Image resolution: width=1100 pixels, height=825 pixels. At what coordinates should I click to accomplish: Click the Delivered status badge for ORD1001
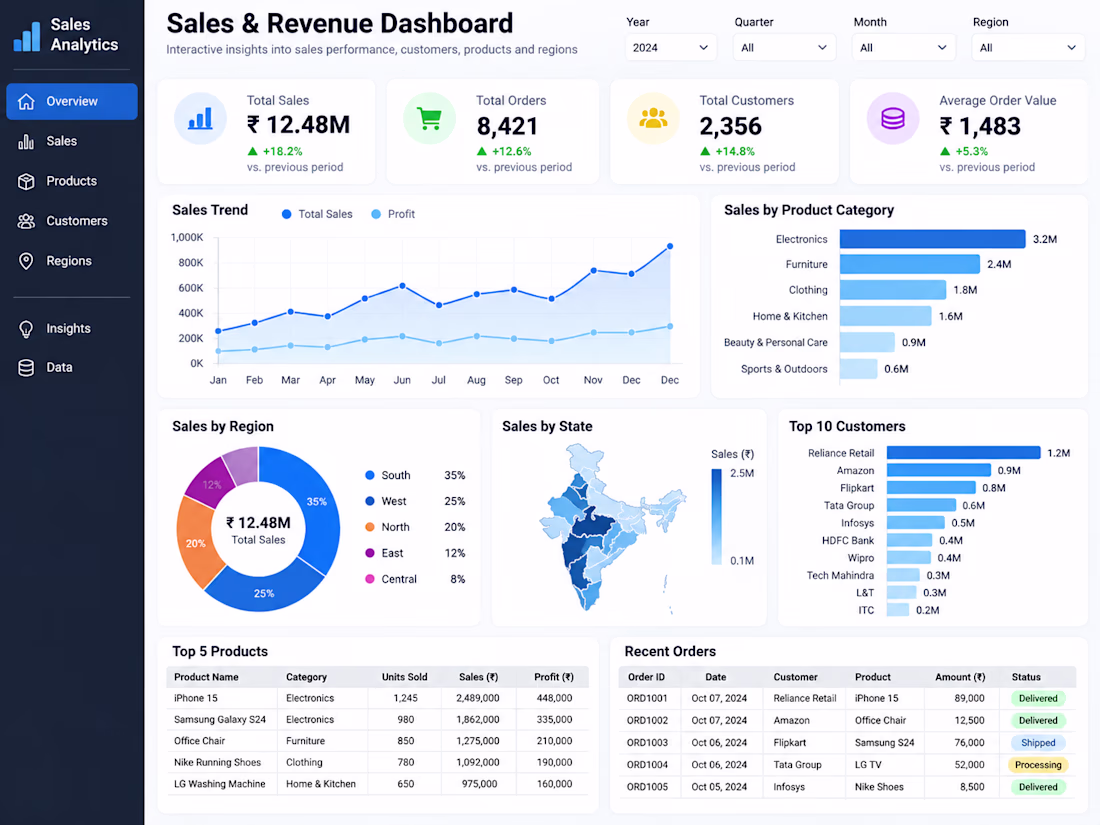point(1038,699)
